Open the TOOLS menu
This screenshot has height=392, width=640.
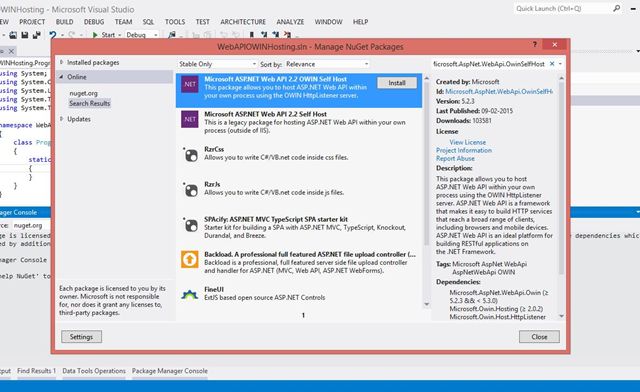coord(175,22)
